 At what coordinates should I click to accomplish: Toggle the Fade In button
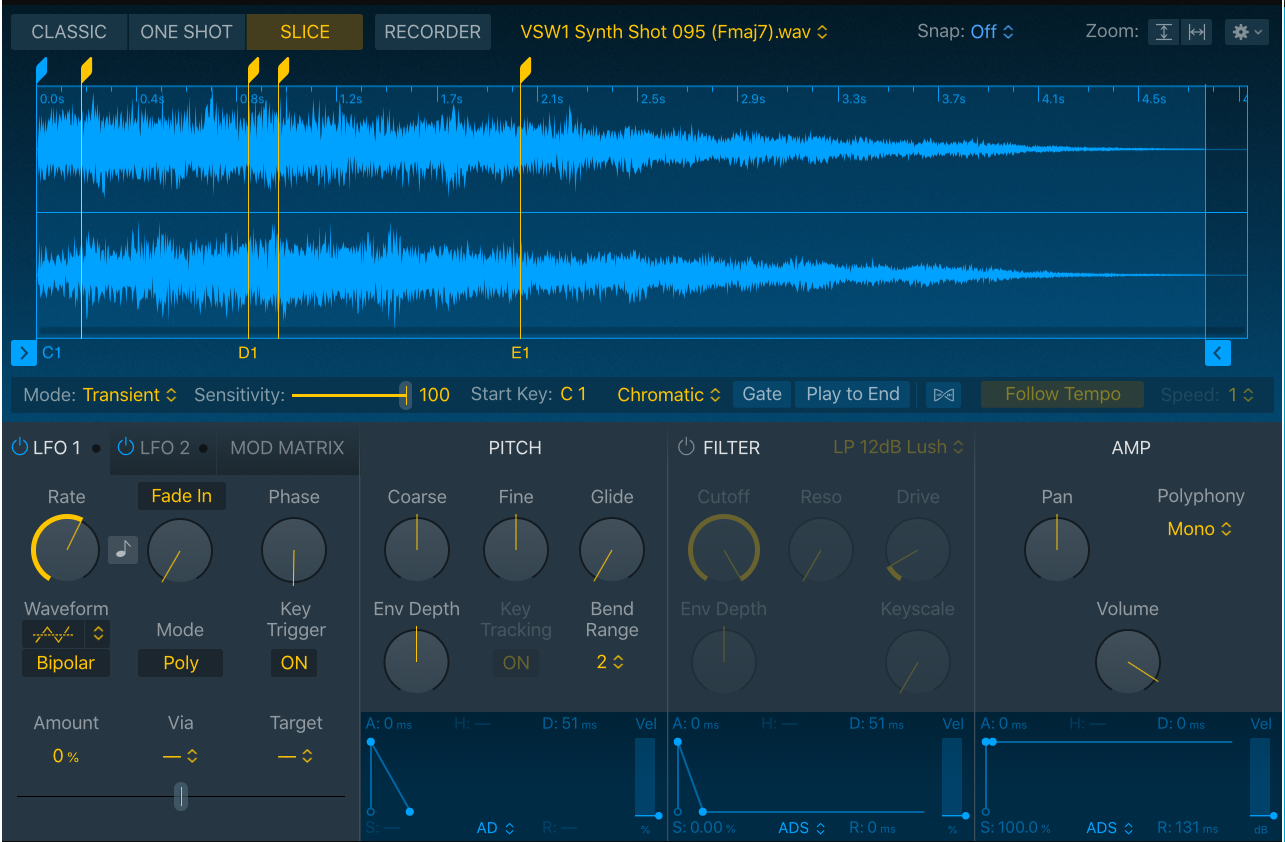pos(181,496)
